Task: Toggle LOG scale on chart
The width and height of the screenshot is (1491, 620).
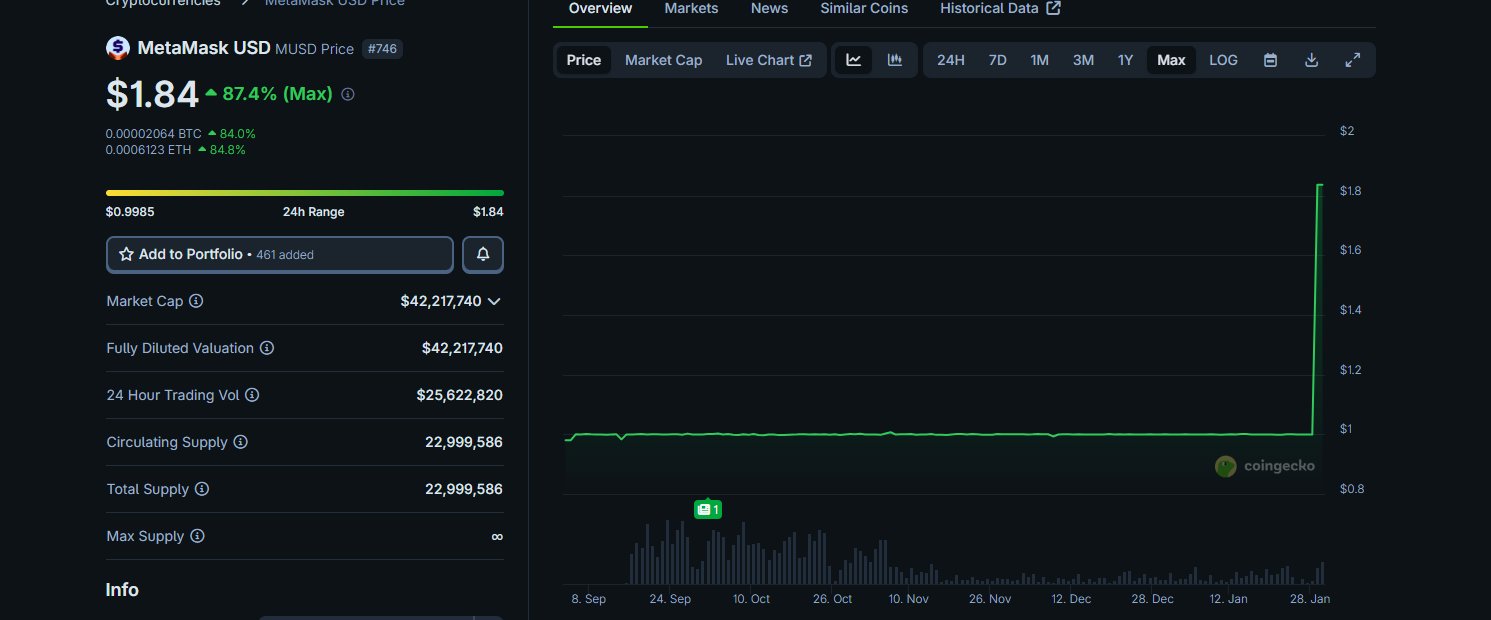Action: (x=1223, y=60)
